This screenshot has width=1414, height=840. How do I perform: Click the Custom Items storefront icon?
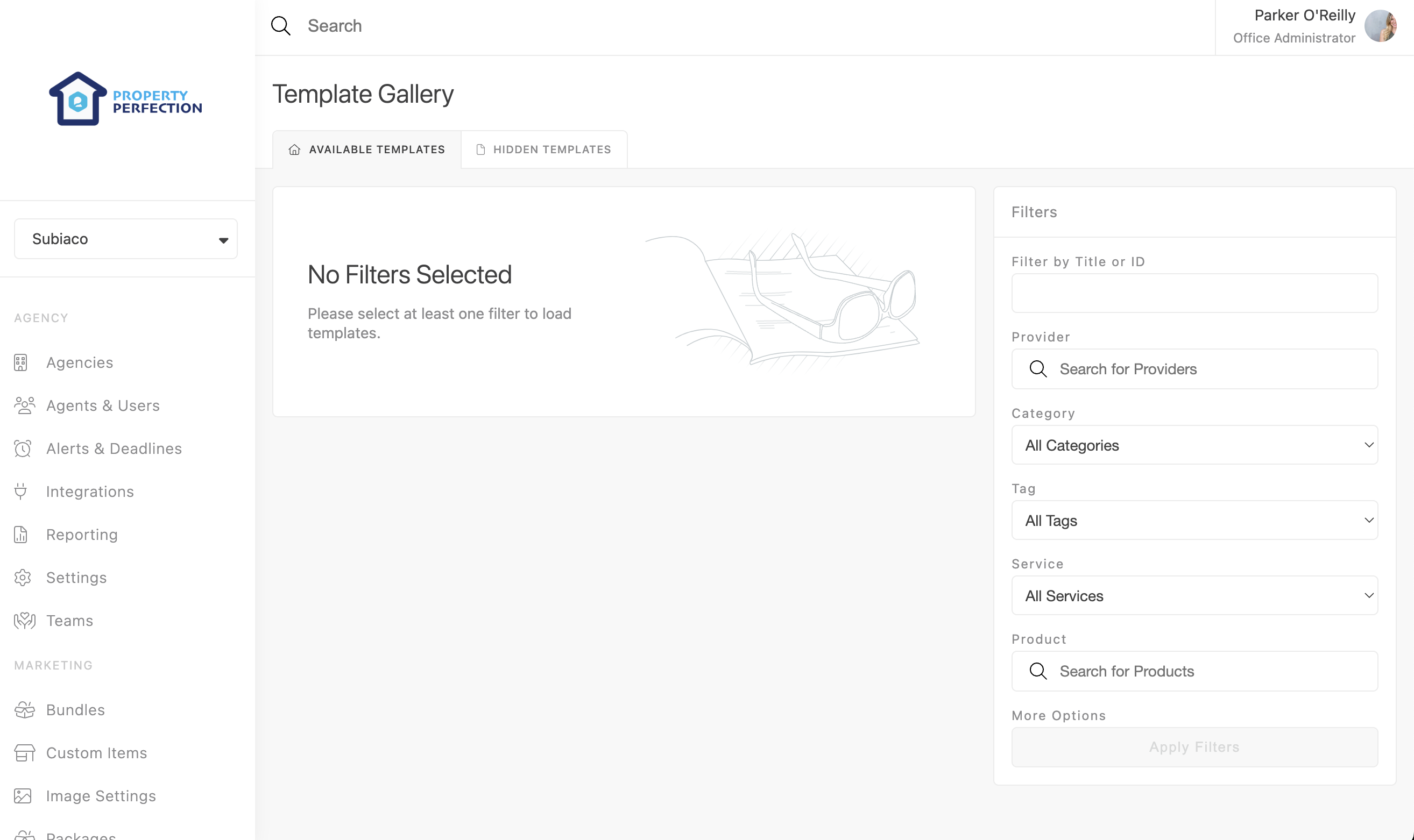coord(24,753)
